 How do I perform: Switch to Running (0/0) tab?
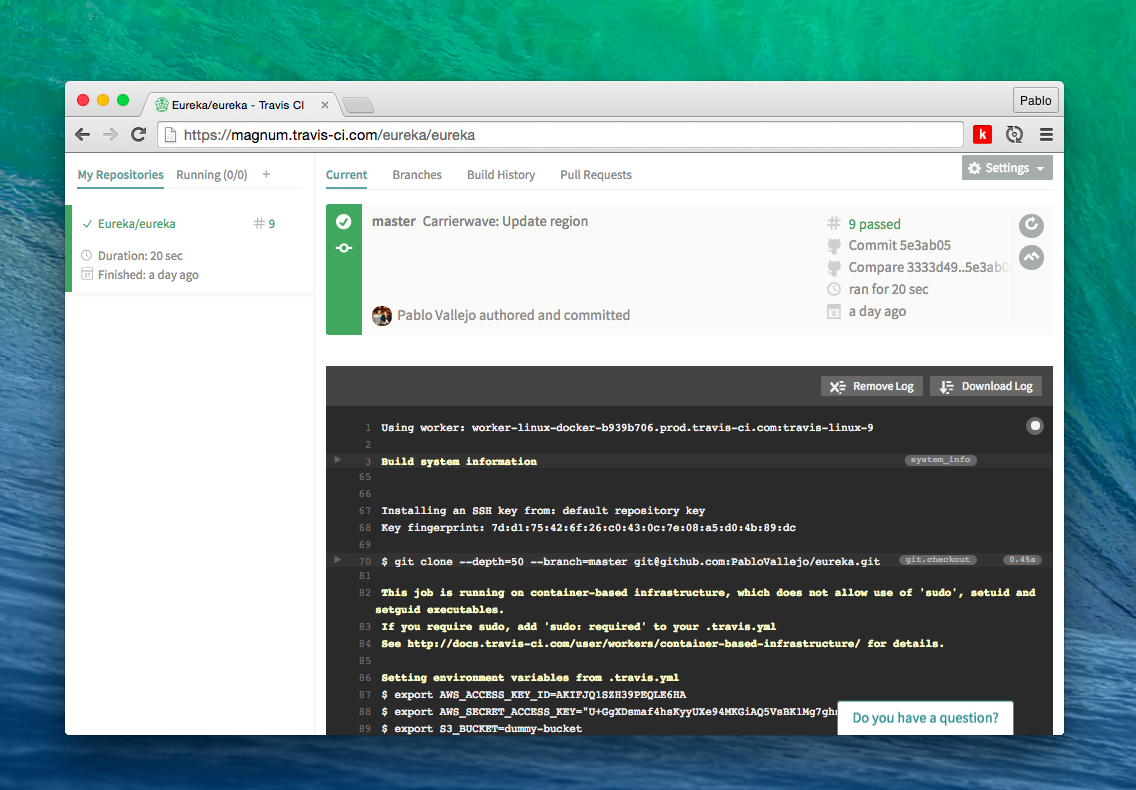[x=212, y=175]
